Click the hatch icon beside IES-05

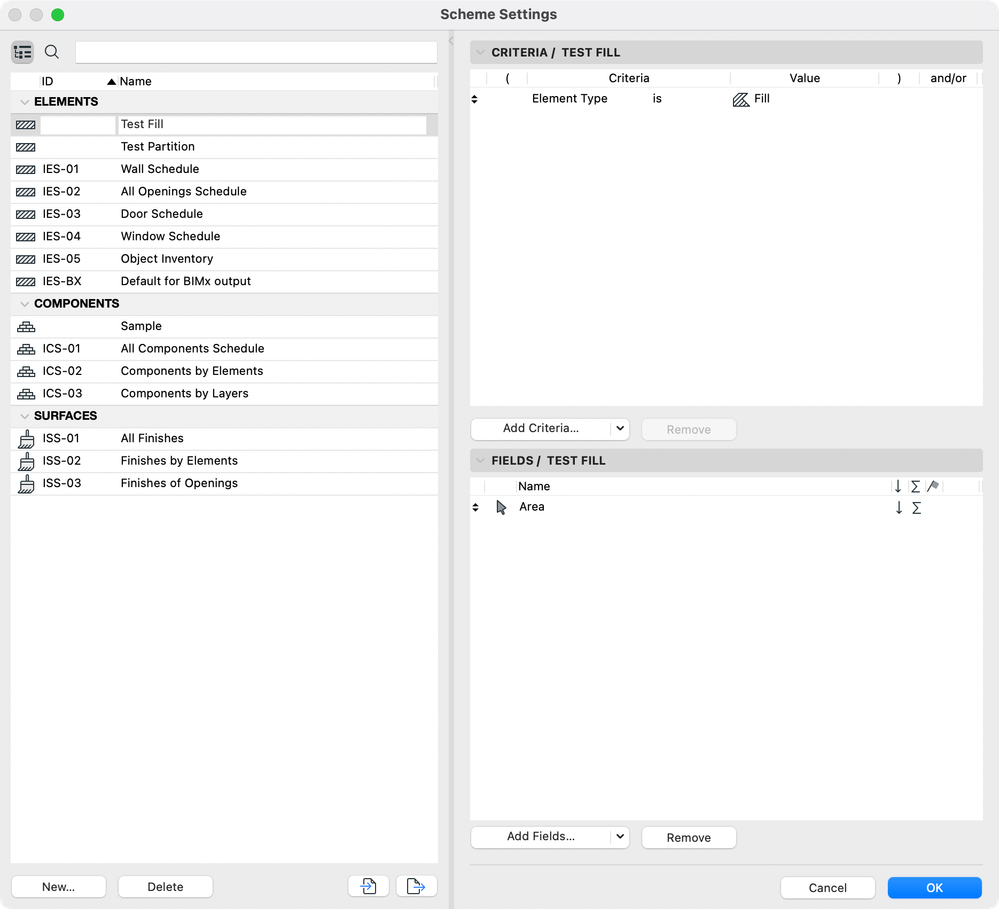25,259
